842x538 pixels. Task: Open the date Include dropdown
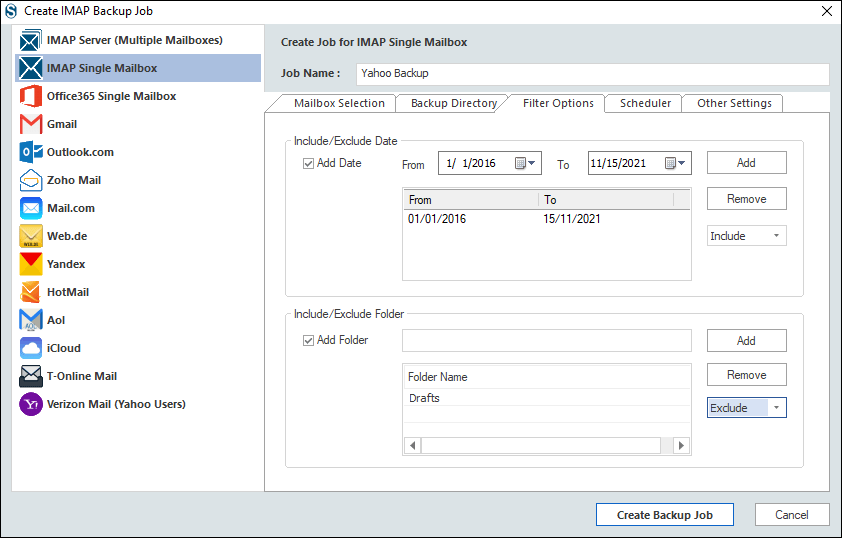[x=746, y=236]
